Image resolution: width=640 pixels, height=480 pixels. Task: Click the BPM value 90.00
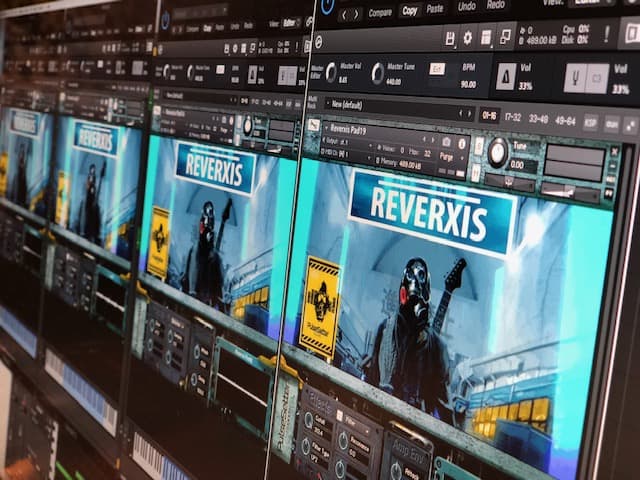click(468, 84)
